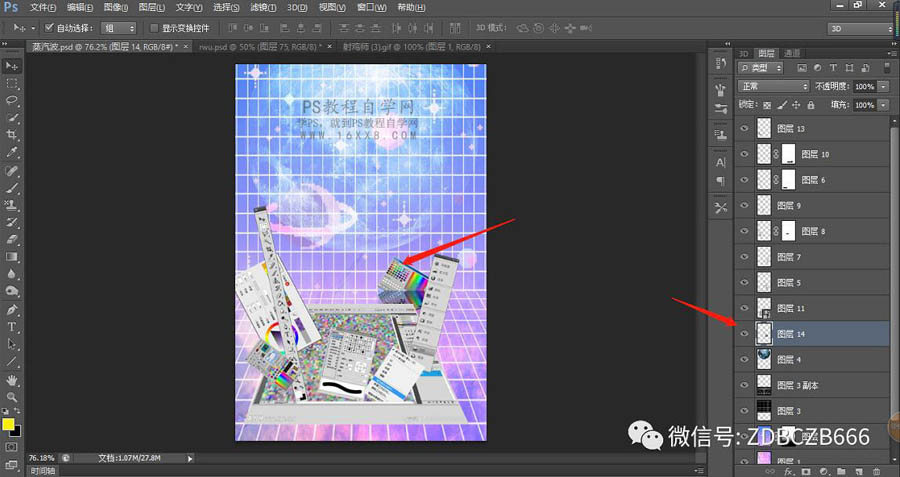Image resolution: width=900 pixels, height=477 pixels.
Task: Hide 图层 9 with eye icon
Action: click(x=744, y=205)
